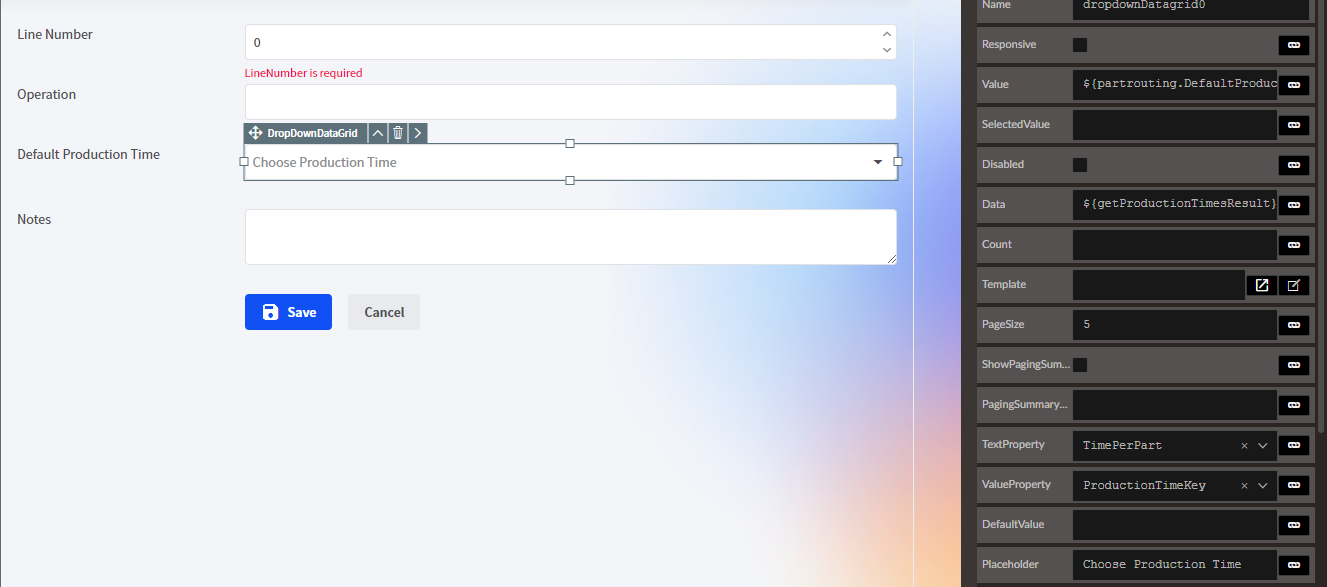Click the Value property expression field
The image size is (1327, 587).
click(1175, 85)
